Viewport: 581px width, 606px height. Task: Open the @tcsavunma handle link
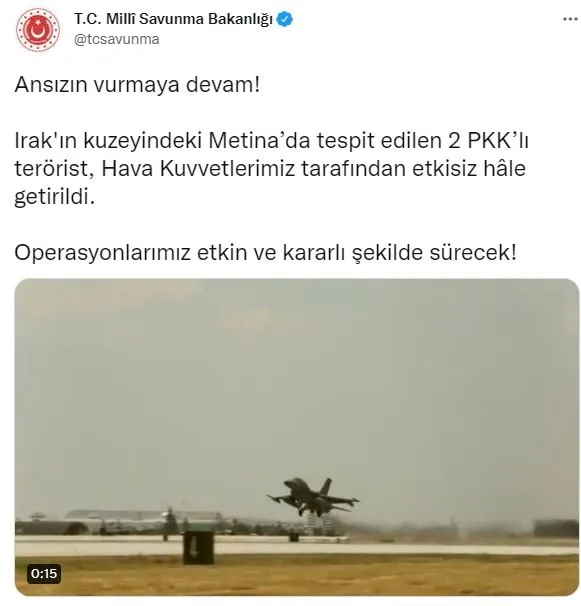point(116,39)
